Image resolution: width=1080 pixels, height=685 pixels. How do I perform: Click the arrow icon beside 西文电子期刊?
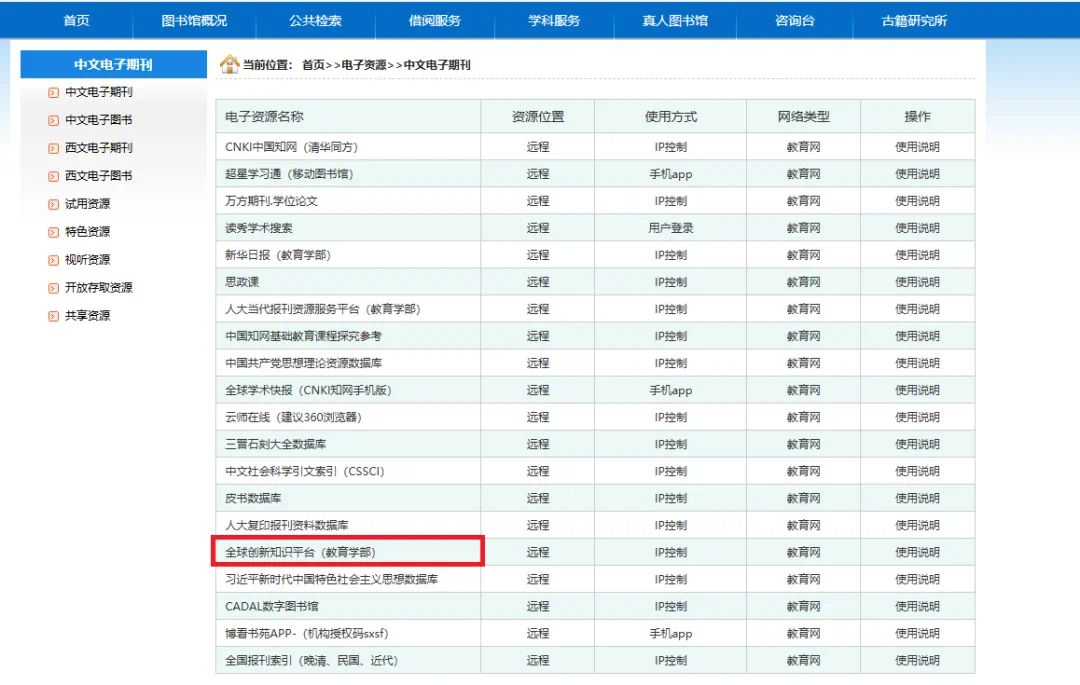tap(54, 148)
